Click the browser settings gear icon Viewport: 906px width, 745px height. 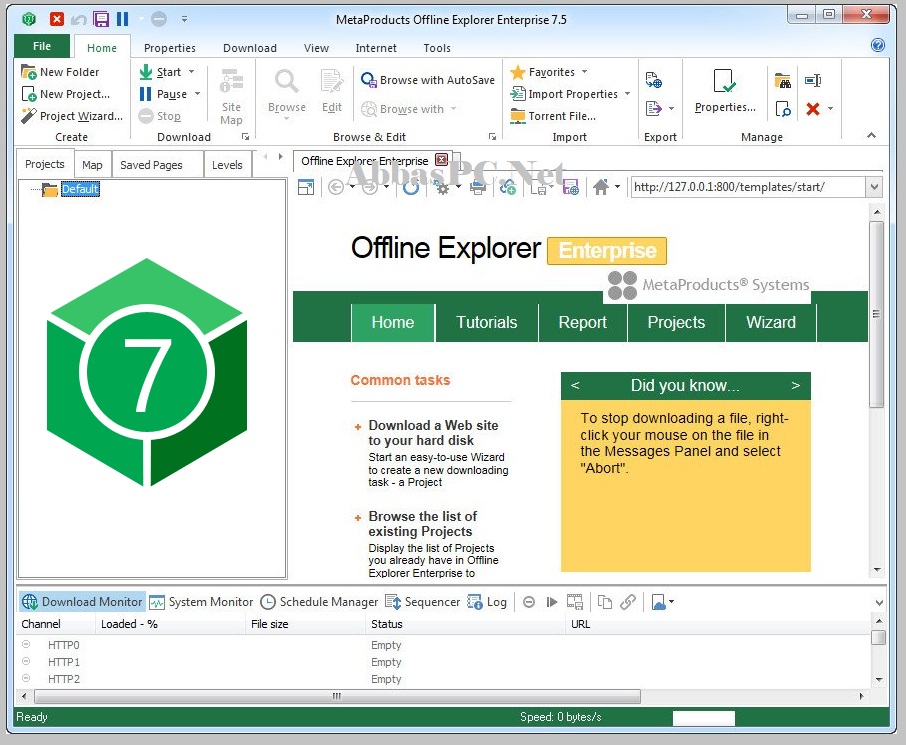(x=442, y=187)
